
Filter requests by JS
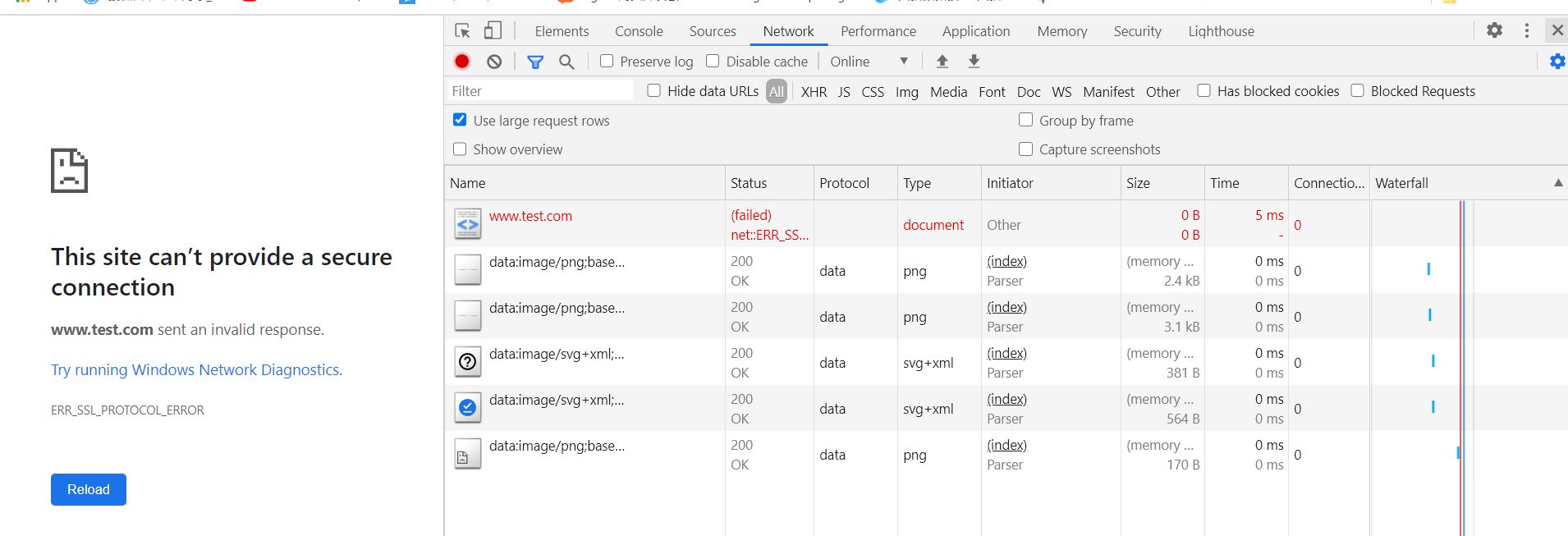(844, 92)
